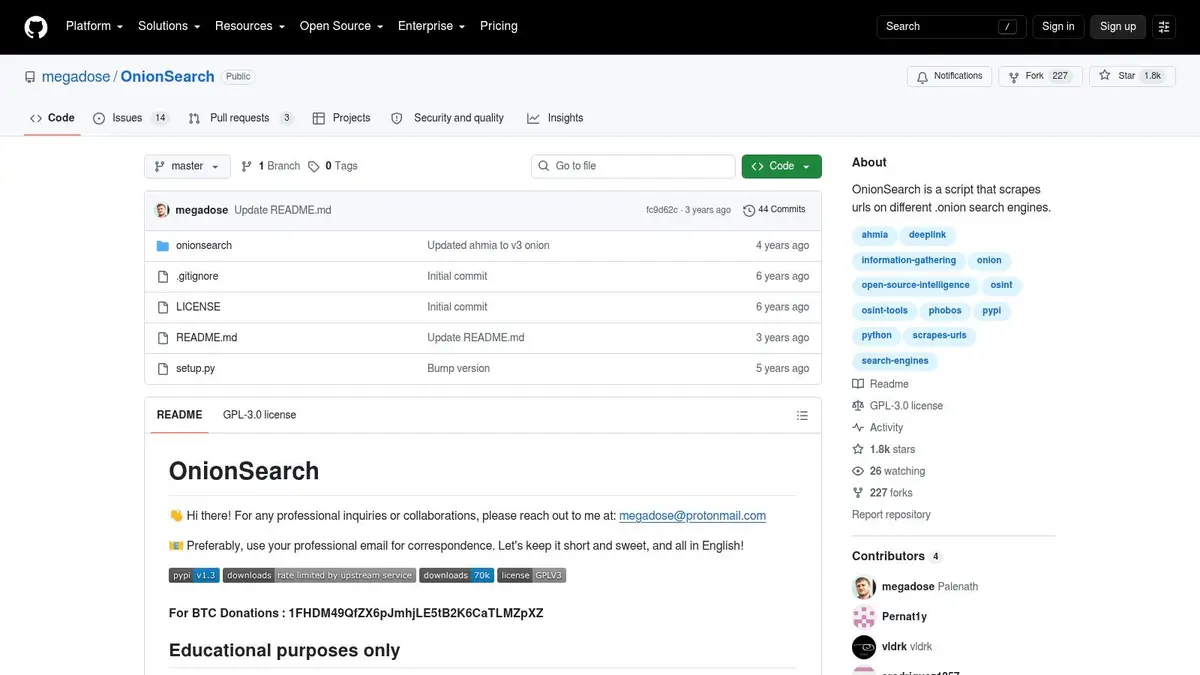This screenshot has width=1200, height=675.
Task: Switch to the Issues tab
Action: coord(131,118)
